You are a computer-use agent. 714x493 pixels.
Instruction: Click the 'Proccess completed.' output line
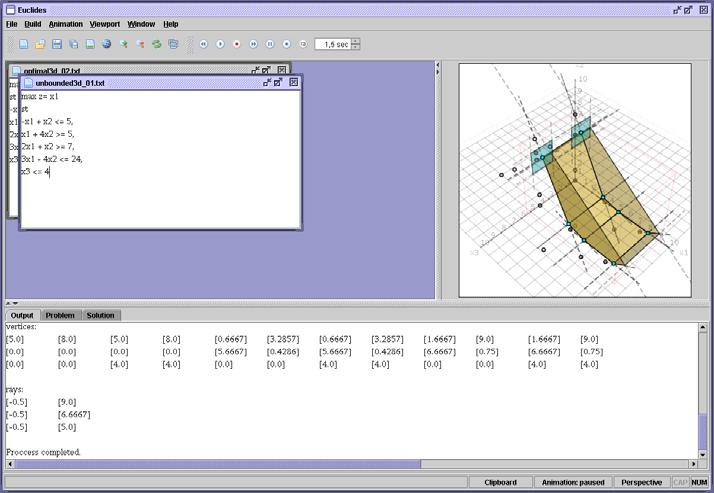tap(43, 452)
